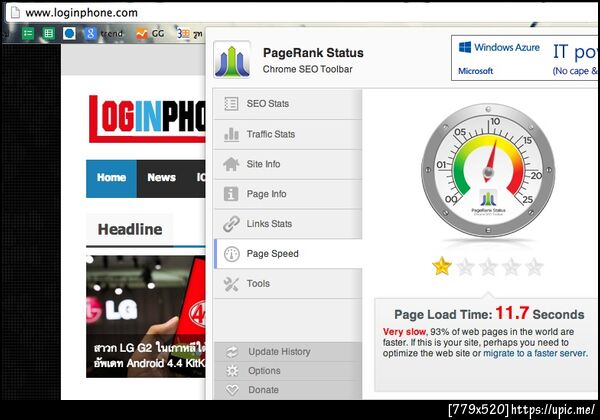Viewport: 600px width, 420px height.
Task: Click the 'Page Load Time: 11.7 Seconds' text
Action: [x=489, y=314]
